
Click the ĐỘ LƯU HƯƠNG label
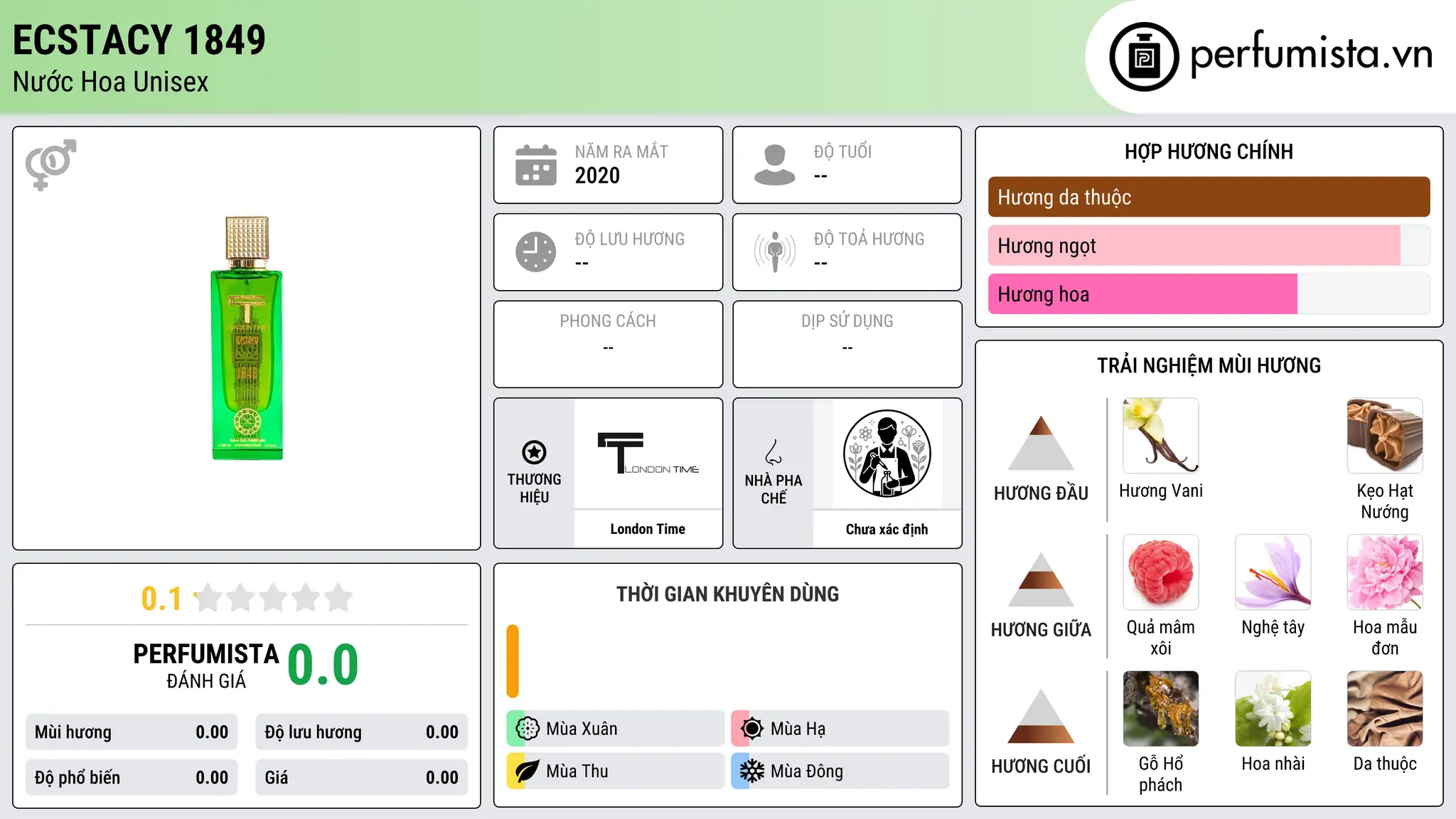click(630, 239)
